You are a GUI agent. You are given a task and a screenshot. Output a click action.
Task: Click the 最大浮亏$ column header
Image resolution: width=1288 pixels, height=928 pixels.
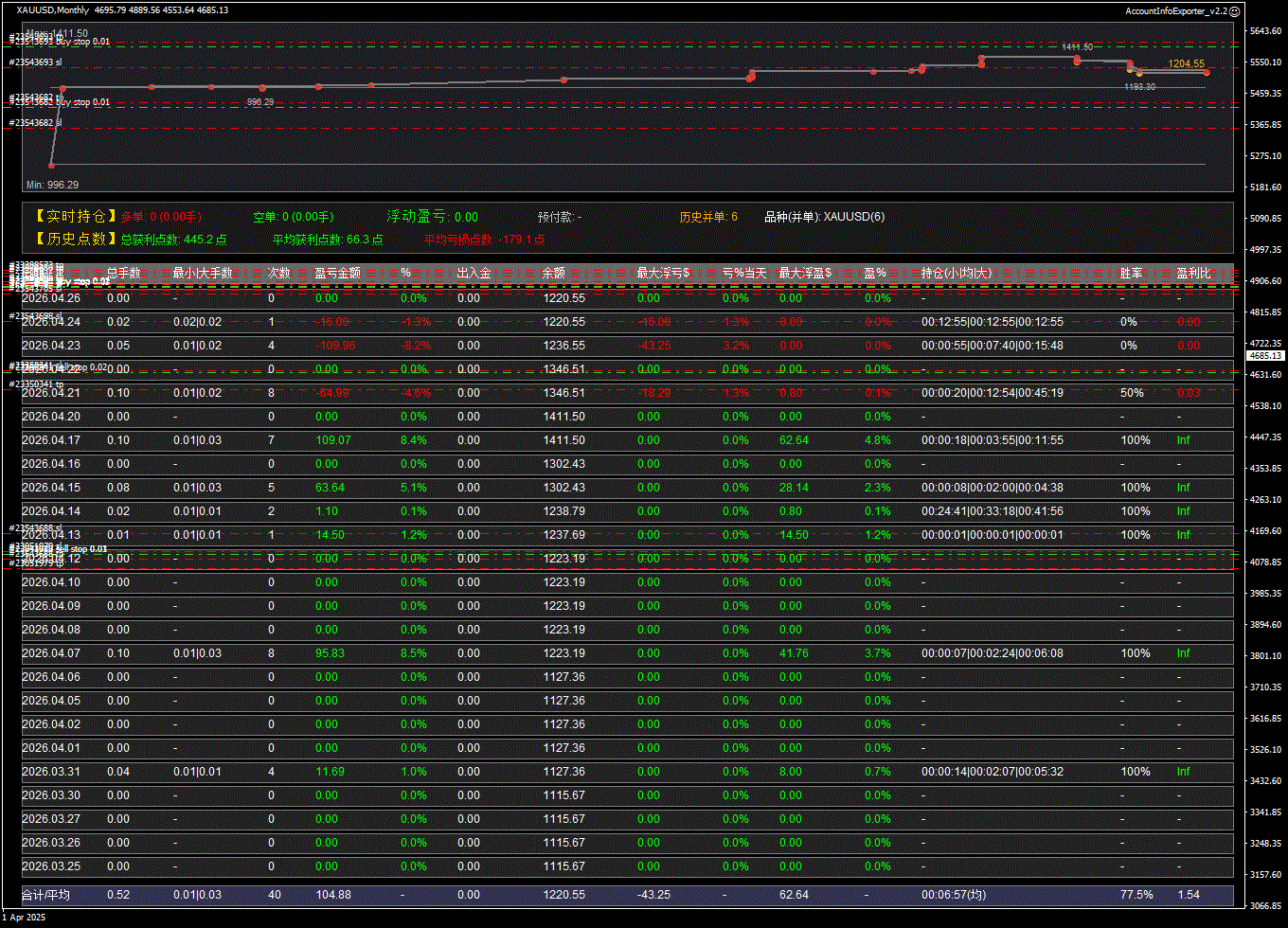click(663, 273)
